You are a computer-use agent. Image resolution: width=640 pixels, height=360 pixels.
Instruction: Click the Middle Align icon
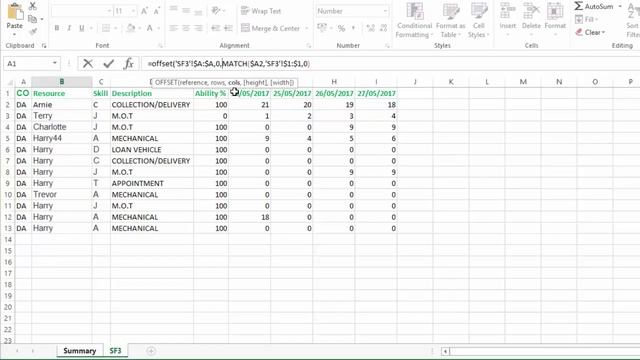[186, 11]
